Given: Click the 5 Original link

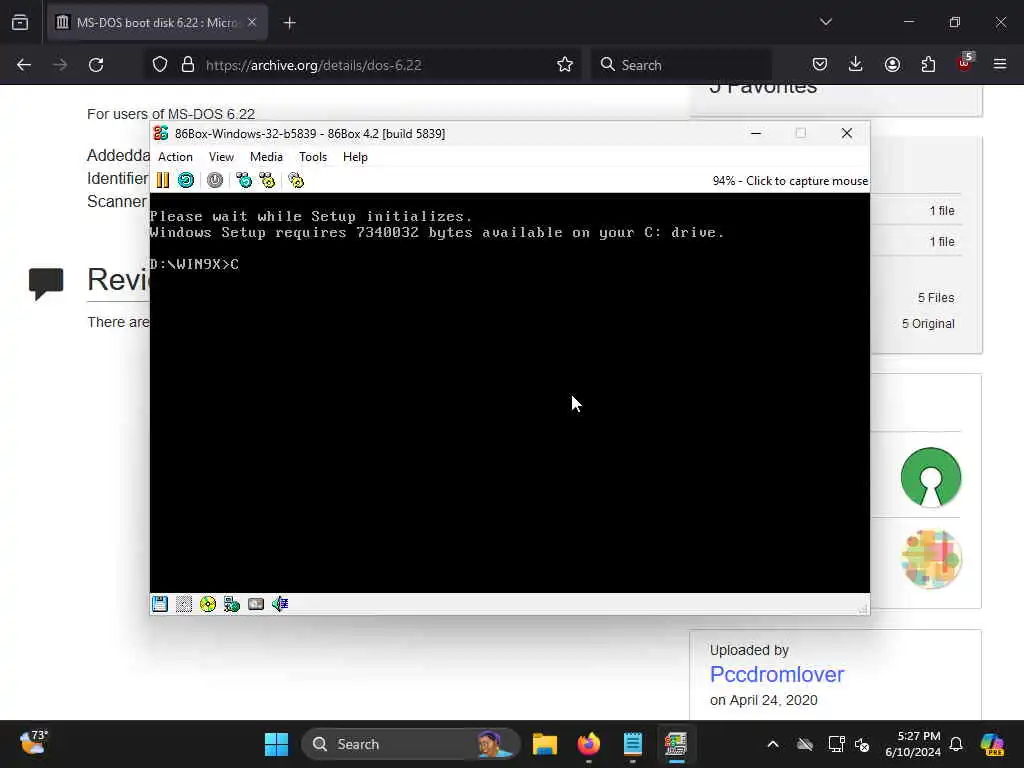Looking at the screenshot, I should 928,324.
